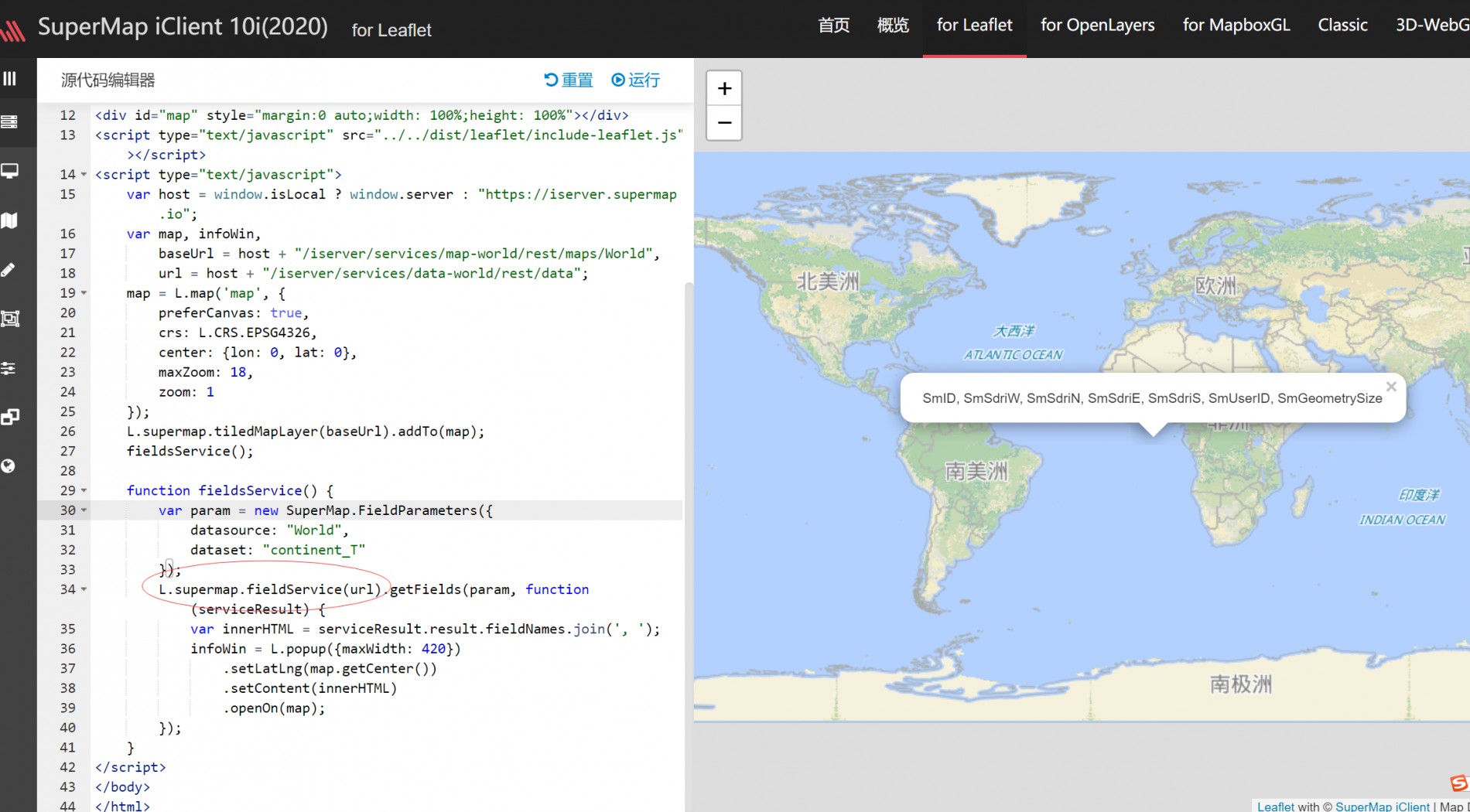Click the SuperMap red logo icon
The image size is (1470, 812).
[x=12, y=31]
